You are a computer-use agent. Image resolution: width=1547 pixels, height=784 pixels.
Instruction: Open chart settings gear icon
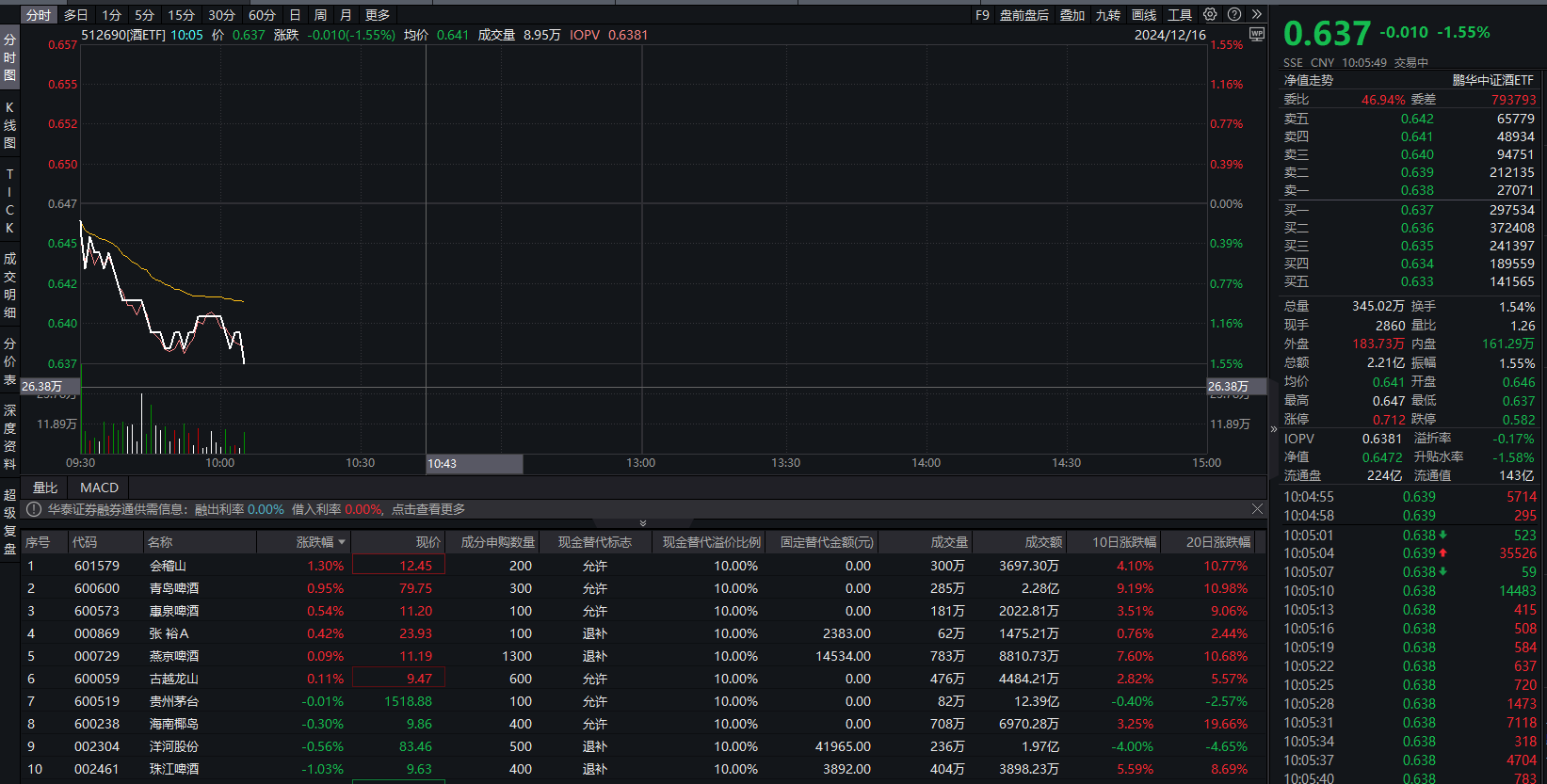(1210, 14)
